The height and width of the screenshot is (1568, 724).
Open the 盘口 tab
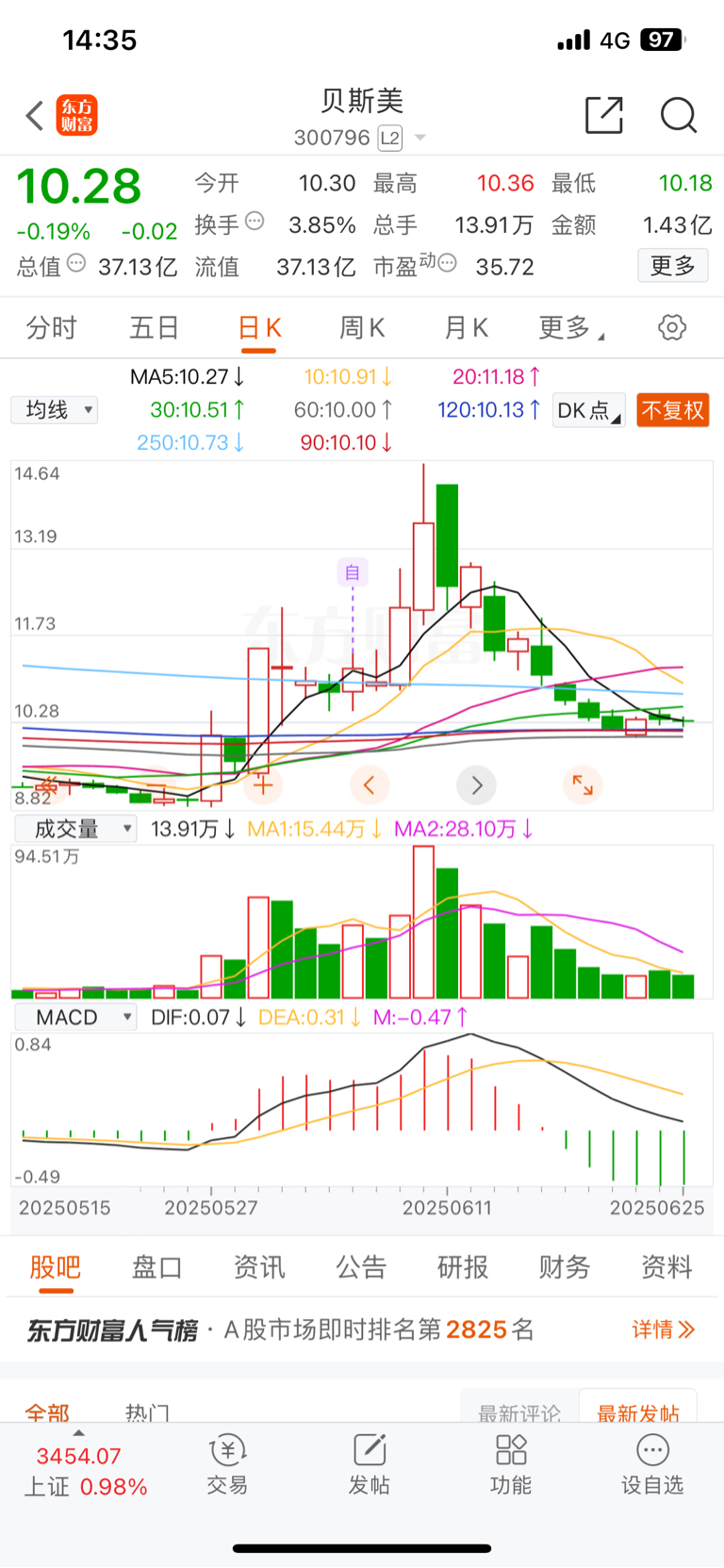tap(156, 1267)
